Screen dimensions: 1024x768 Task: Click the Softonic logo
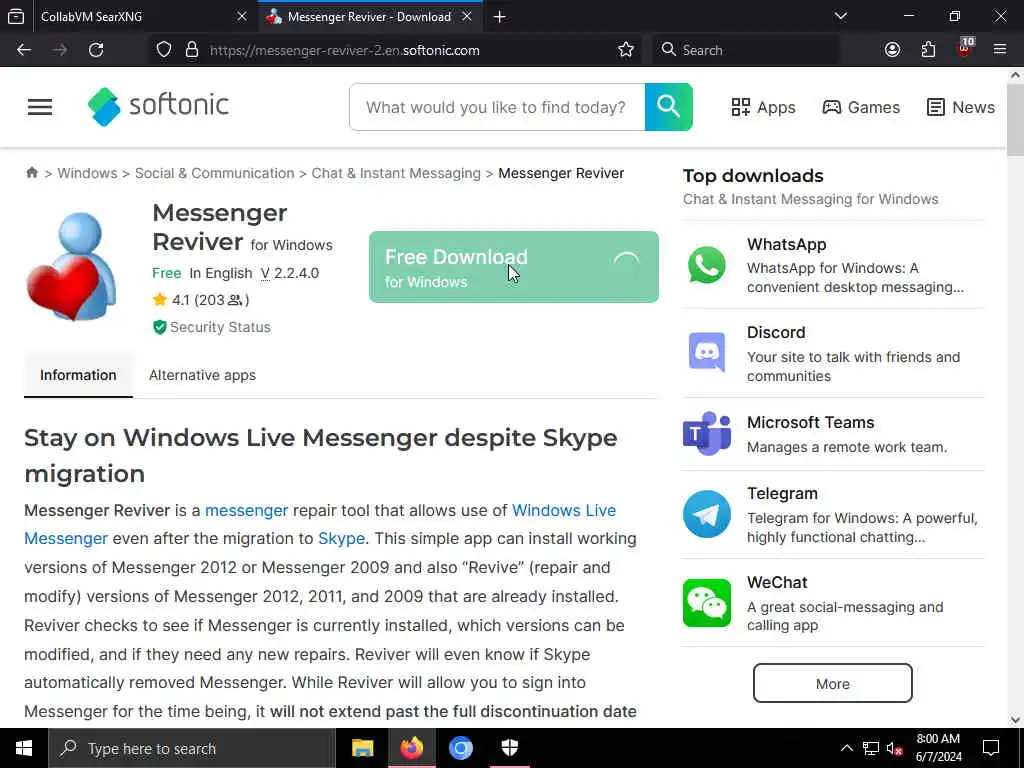point(158,106)
